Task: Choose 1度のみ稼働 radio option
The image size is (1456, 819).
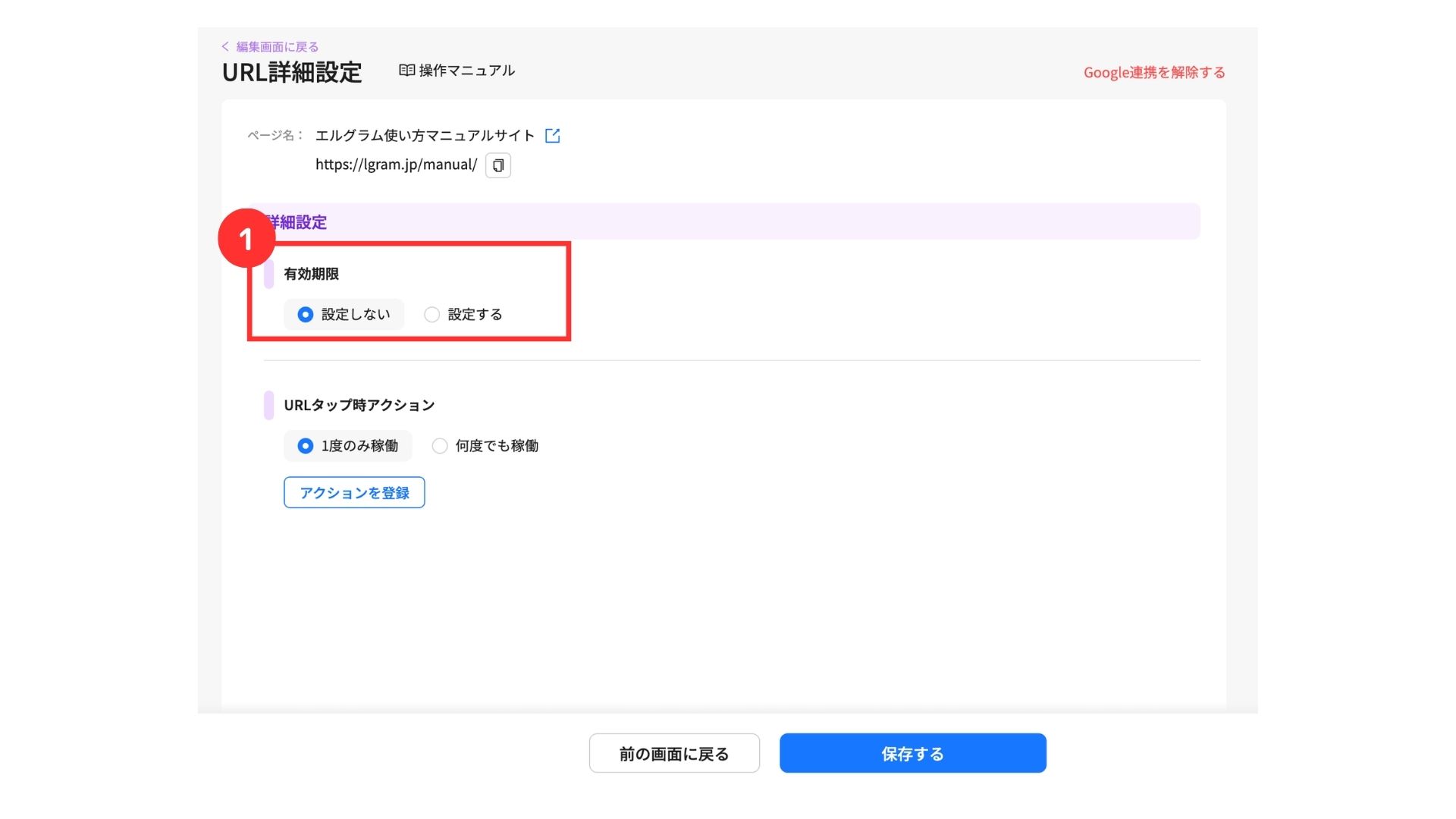Action: point(306,446)
